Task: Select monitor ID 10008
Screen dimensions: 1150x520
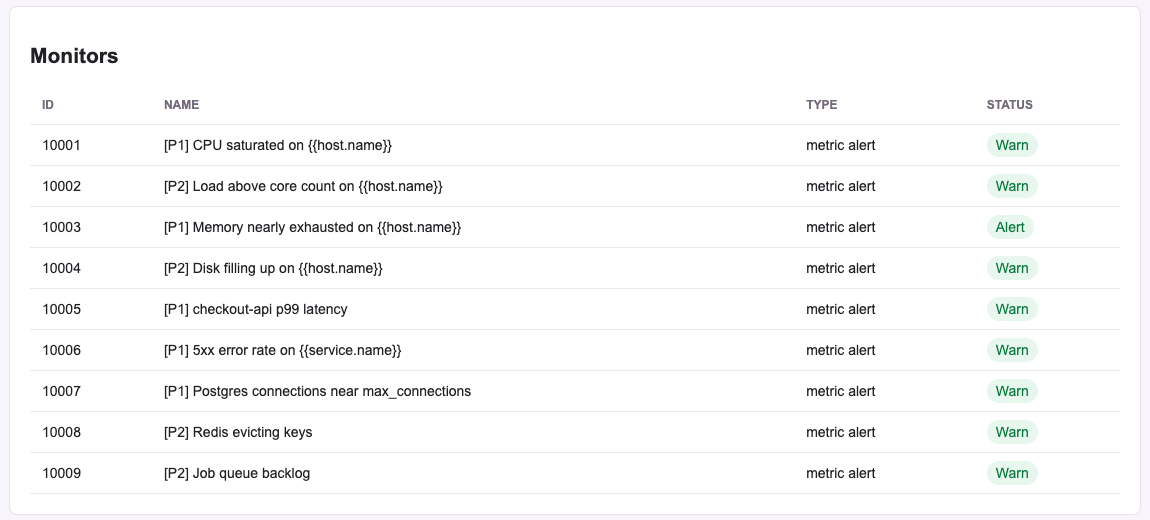Action: [x=62, y=433]
